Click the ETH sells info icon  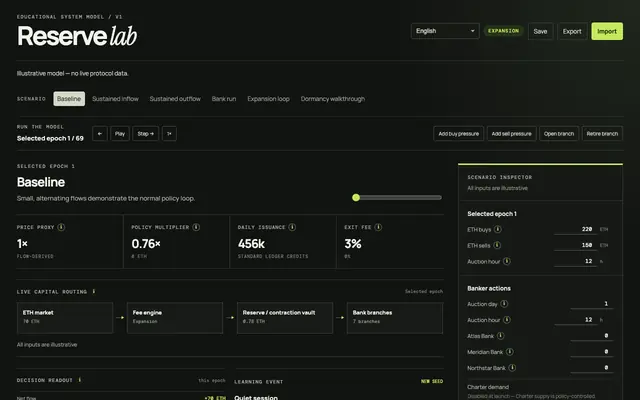497,245
